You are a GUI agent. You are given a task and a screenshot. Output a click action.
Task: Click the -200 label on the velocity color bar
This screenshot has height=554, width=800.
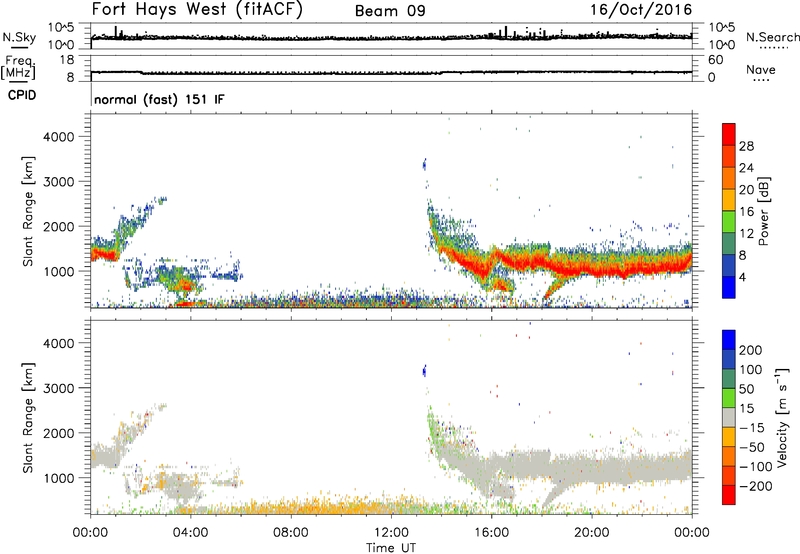[756, 486]
